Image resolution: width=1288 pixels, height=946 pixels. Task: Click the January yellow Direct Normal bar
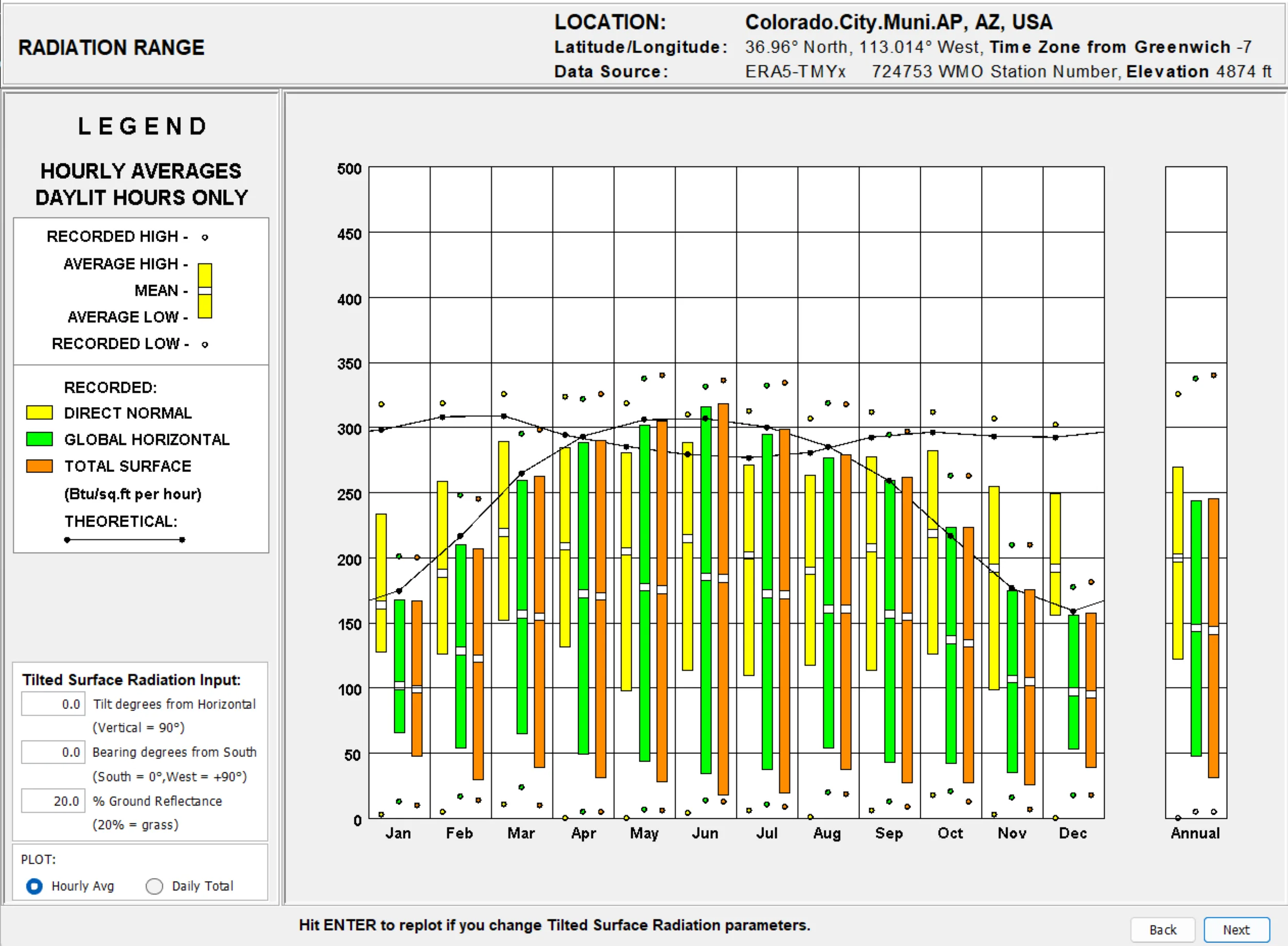click(x=381, y=583)
